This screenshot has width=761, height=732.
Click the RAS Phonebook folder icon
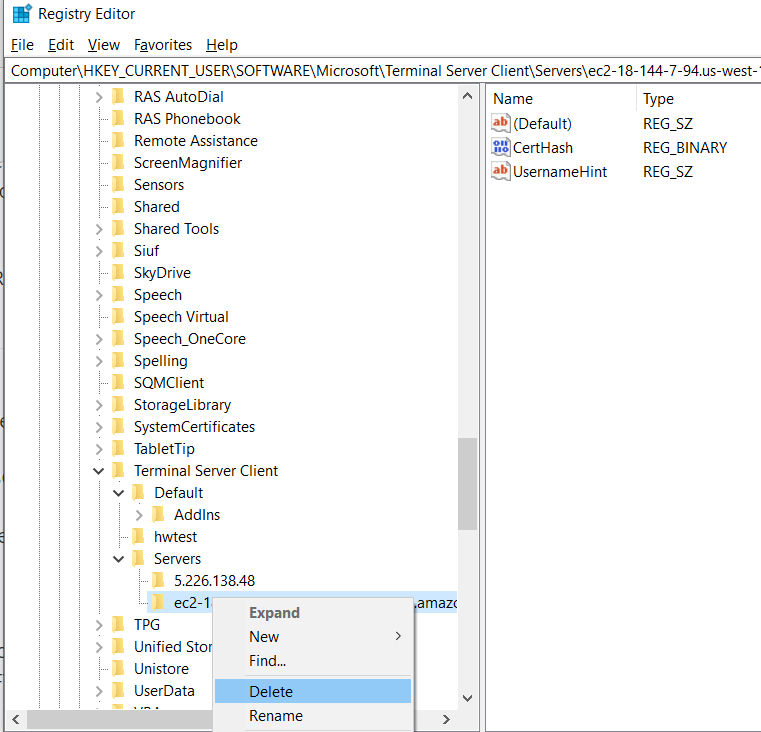(x=118, y=118)
